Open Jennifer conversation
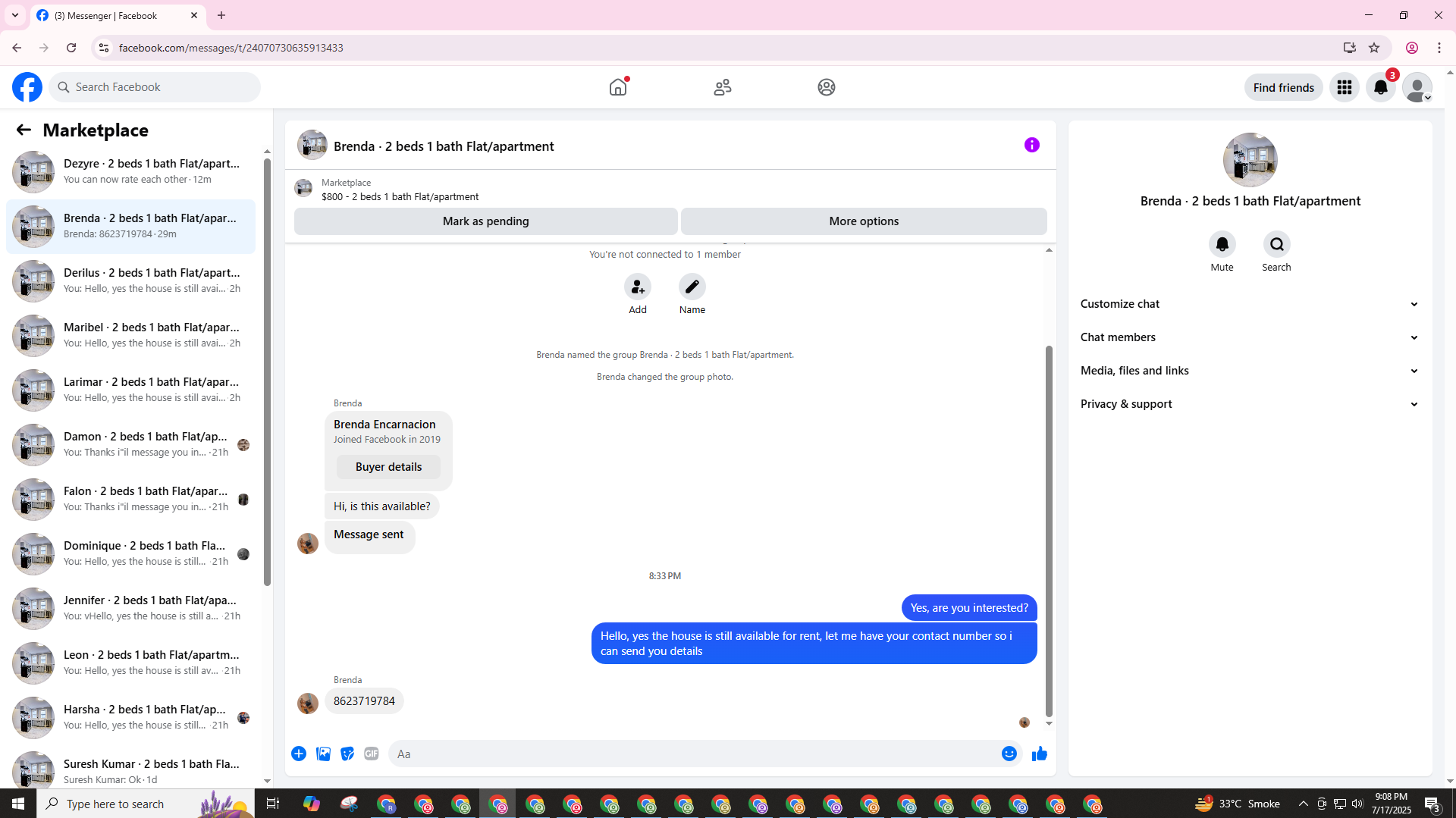The height and width of the screenshot is (818, 1456). pos(130,609)
